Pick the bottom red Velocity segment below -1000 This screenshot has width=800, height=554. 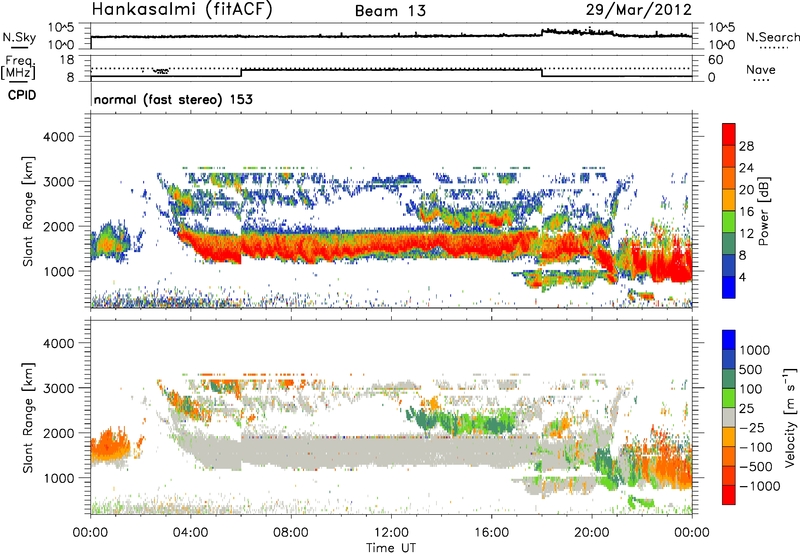coord(729,495)
